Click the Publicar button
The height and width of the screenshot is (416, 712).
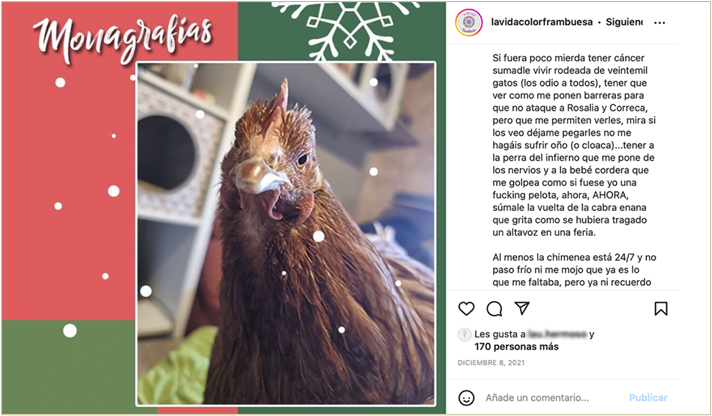point(648,398)
